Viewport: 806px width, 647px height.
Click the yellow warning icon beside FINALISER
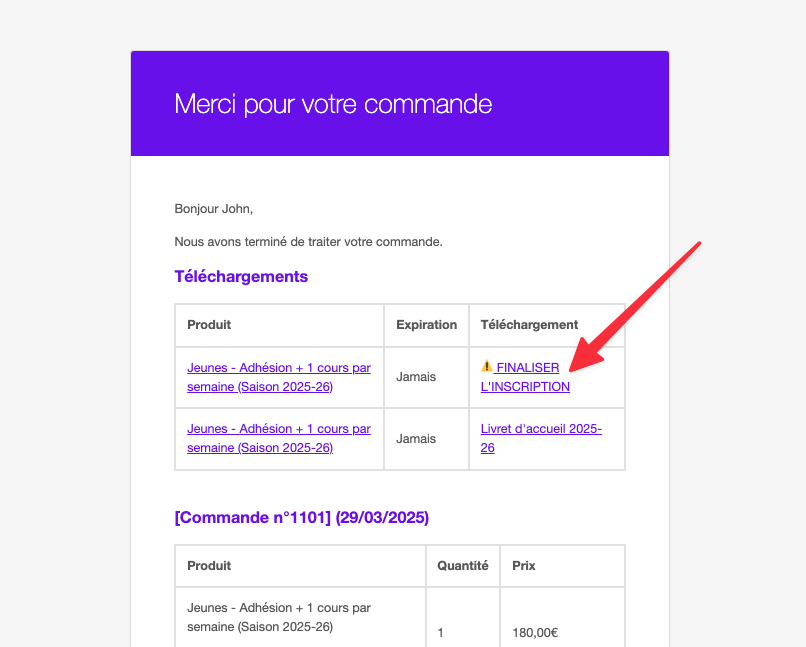tap(486, 366)
